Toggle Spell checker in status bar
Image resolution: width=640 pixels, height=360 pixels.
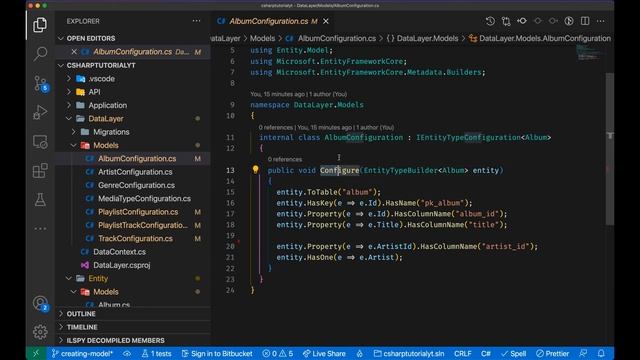click(513, 353)
